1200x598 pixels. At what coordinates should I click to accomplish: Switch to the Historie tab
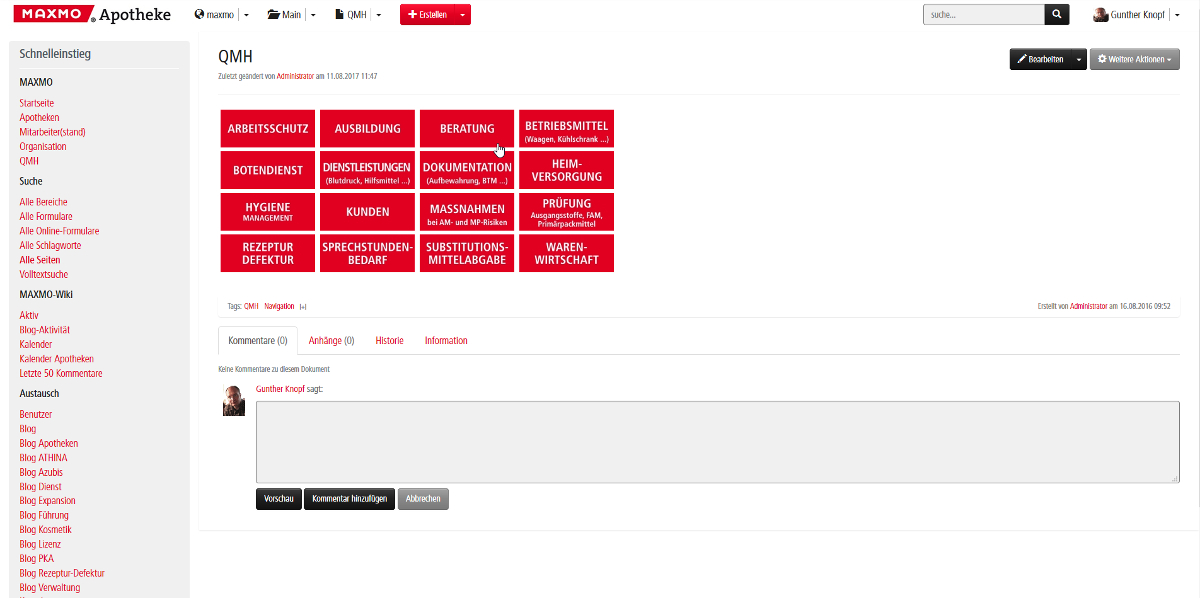tap(389, 341)
